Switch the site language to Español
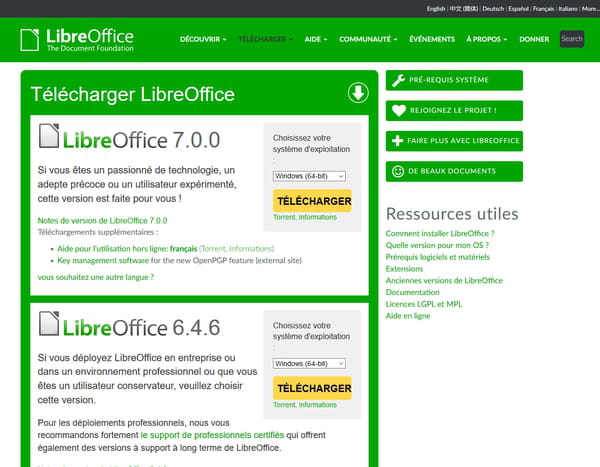 tap(518, 8)
